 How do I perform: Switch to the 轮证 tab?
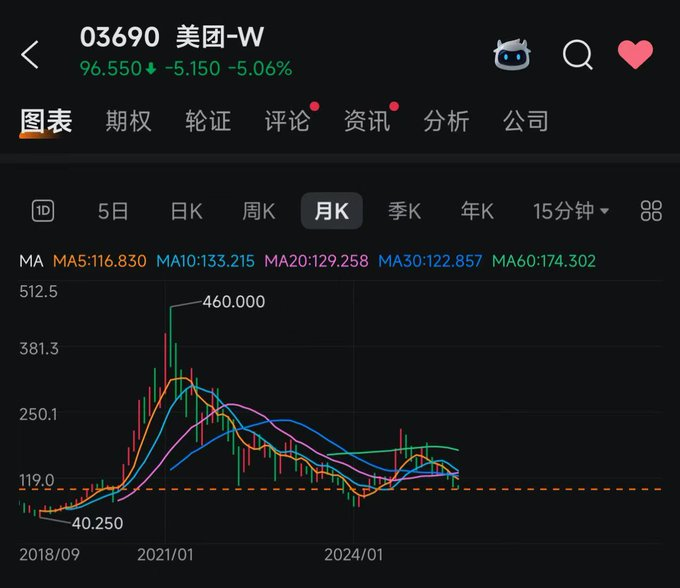tap(208, 122)
